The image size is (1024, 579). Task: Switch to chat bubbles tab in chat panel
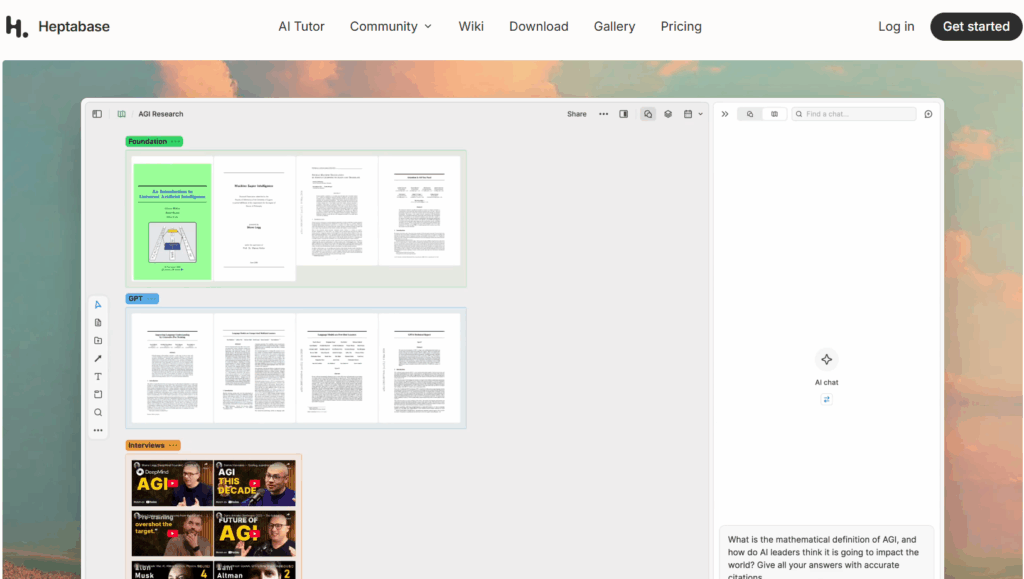(750, 114)
